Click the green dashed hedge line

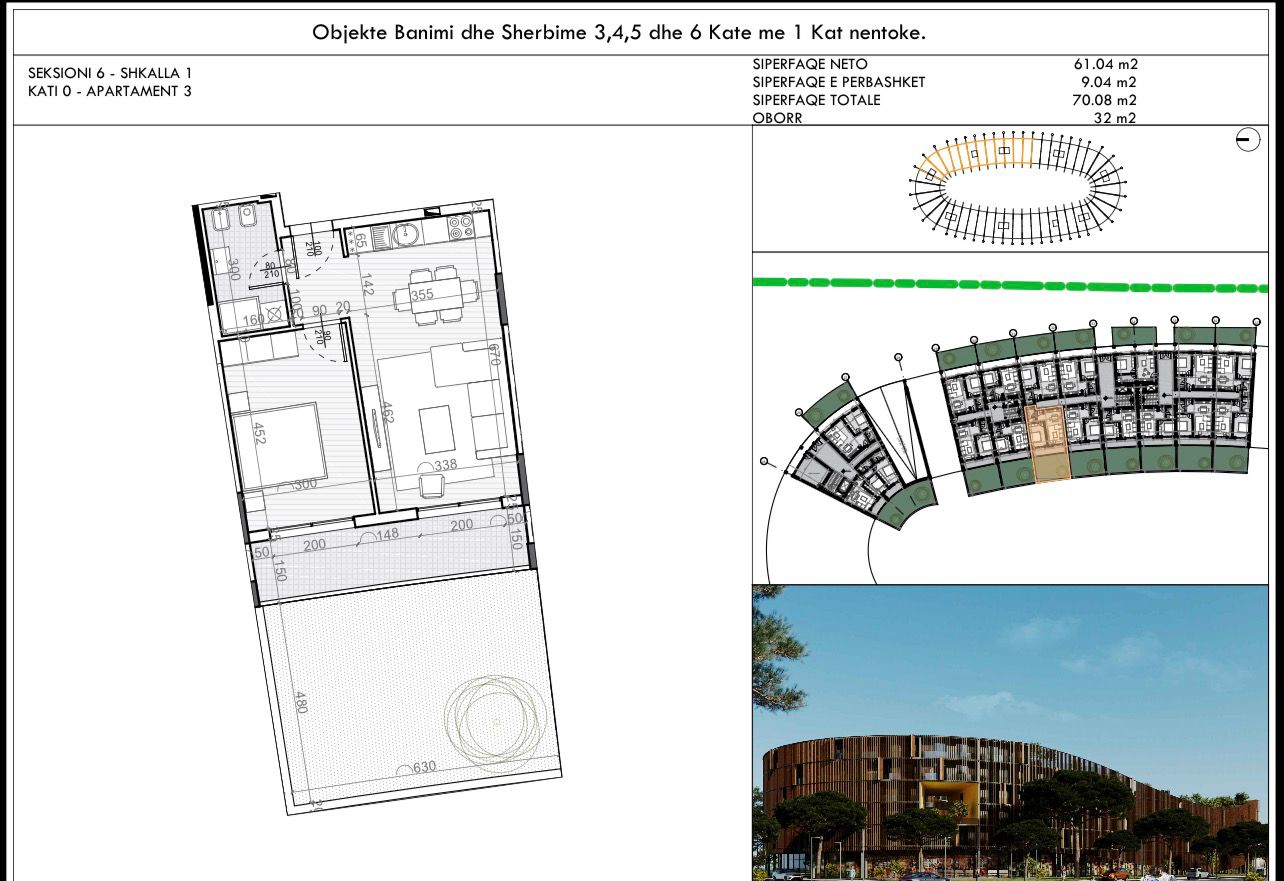[x=1009, y=284]
